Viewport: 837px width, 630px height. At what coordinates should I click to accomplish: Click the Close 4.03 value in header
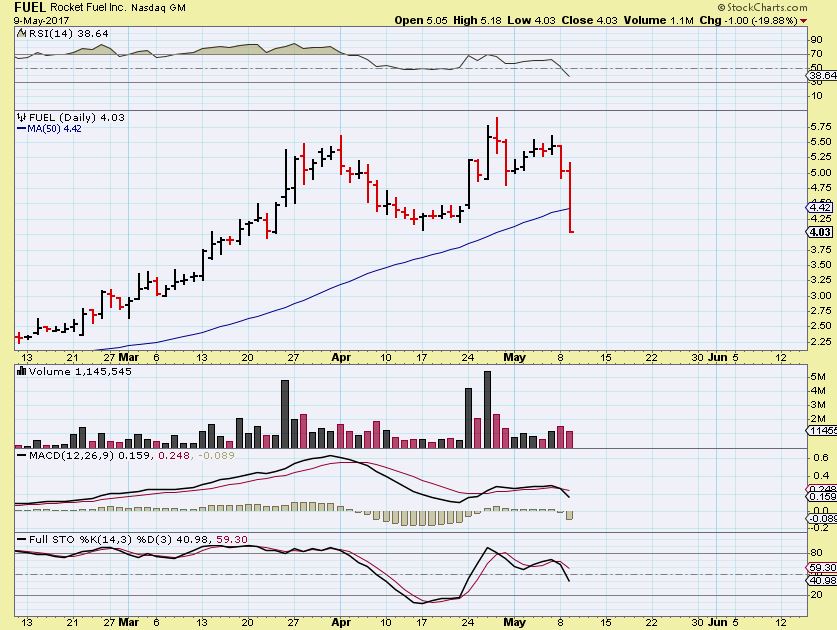(x=589, y=20)
